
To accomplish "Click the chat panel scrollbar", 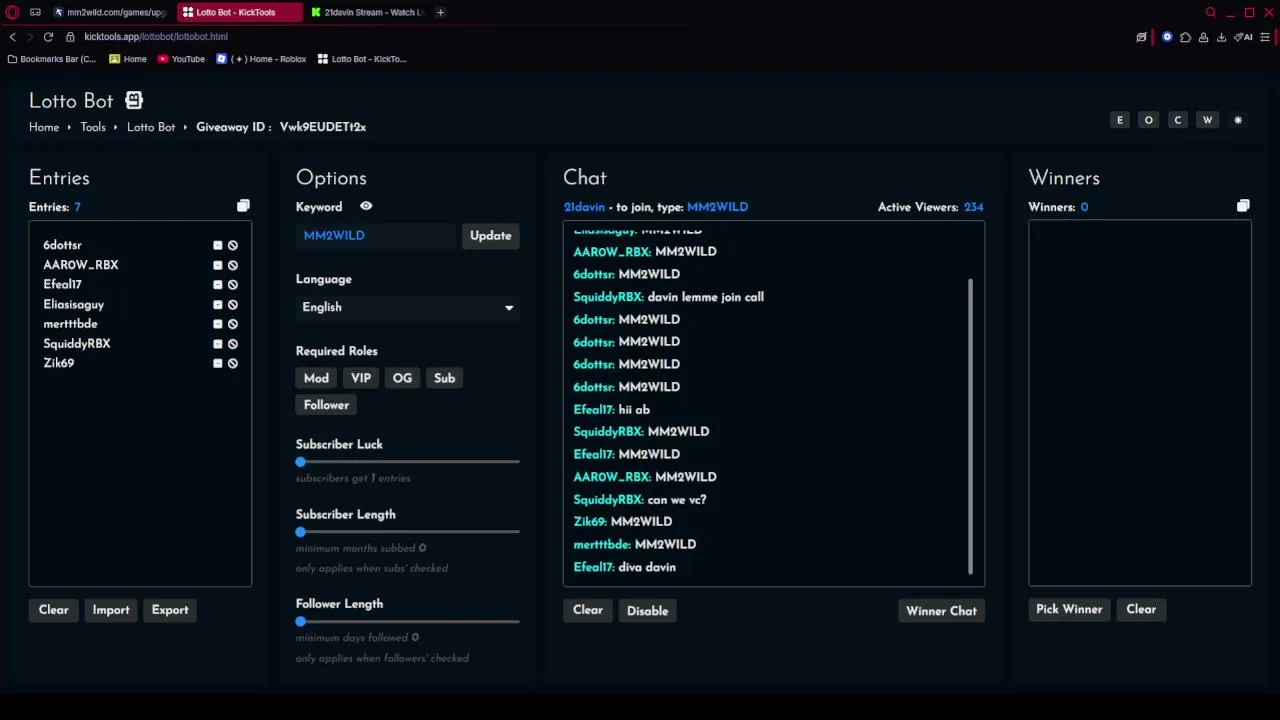I will tap(970, 426).
